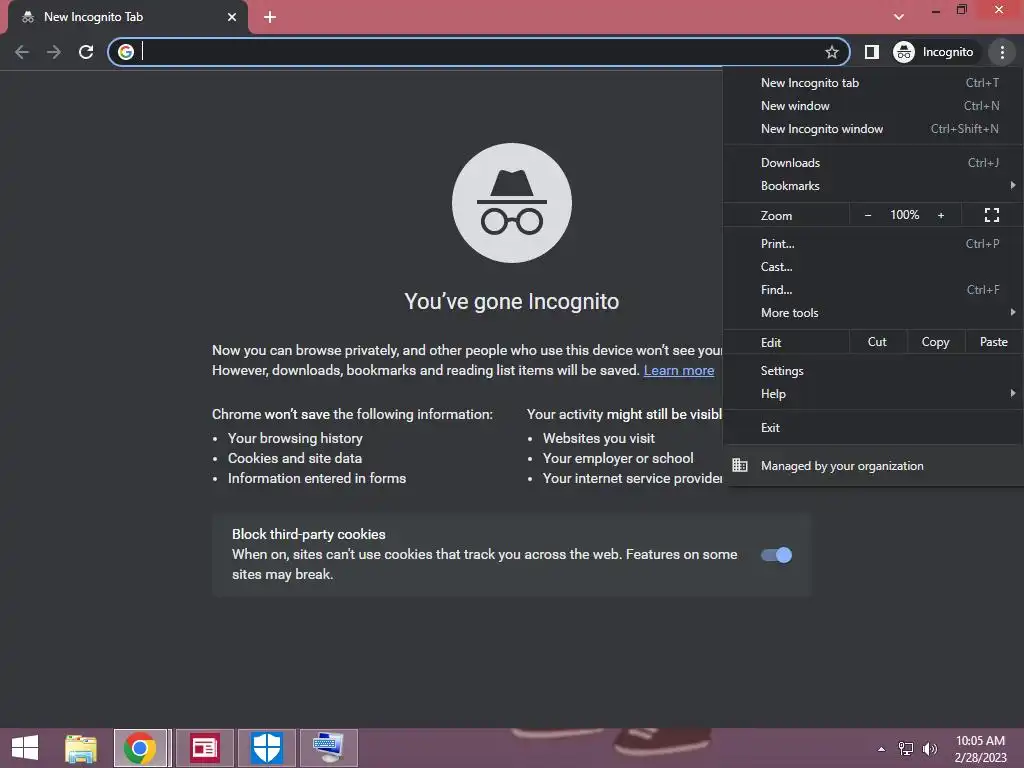Bookmark this tab with the star icon

[831, 52]
